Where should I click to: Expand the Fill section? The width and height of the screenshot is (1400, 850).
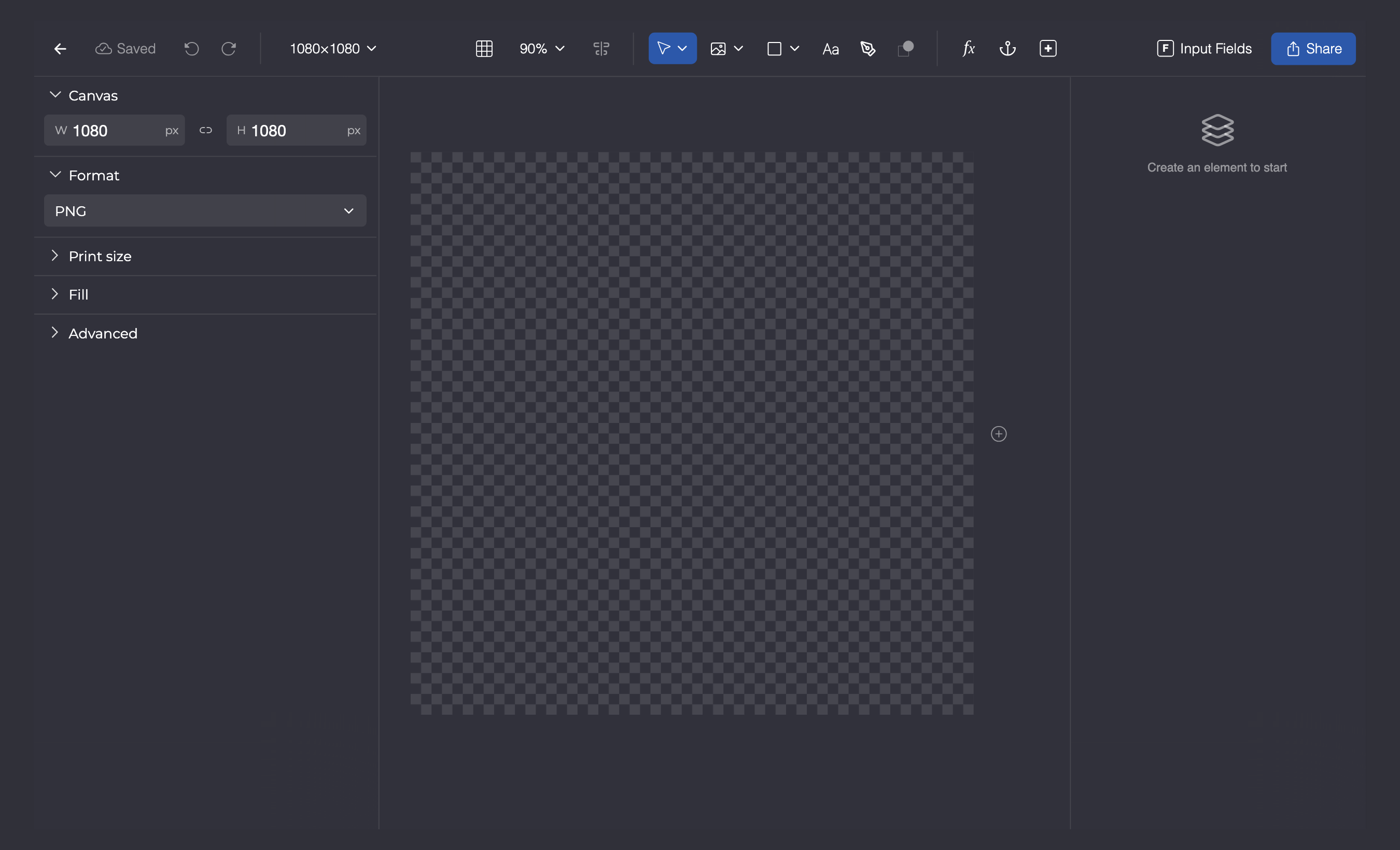tap(55, 294)
